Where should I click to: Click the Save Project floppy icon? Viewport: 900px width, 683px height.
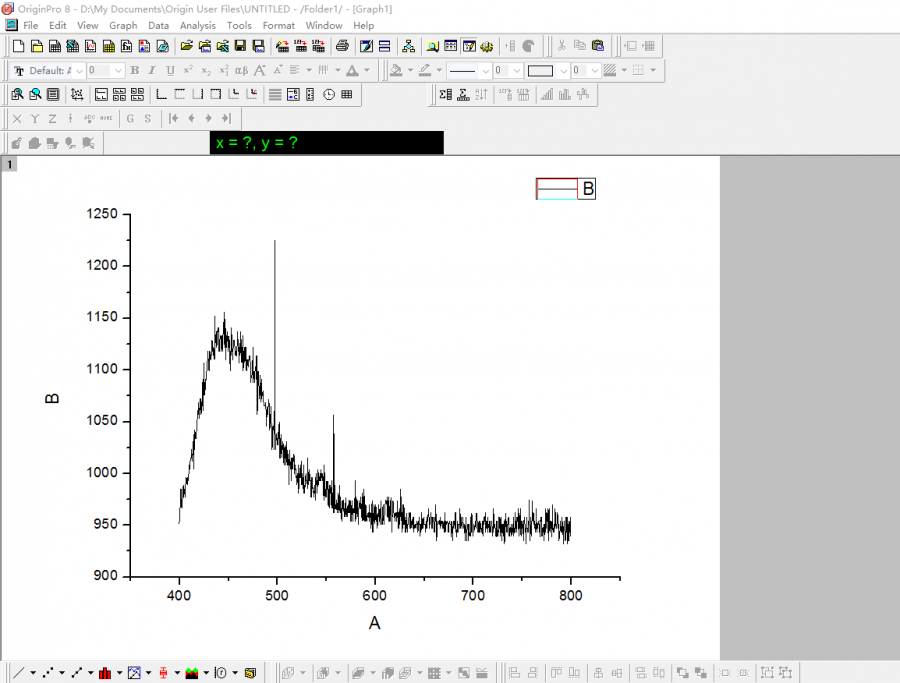coord(240,46)
